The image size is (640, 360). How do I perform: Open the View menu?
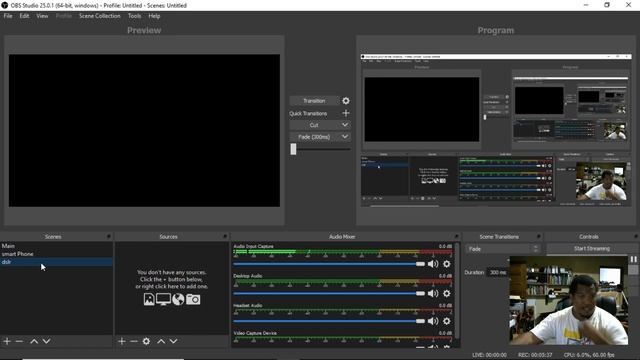tap(42, 16)
